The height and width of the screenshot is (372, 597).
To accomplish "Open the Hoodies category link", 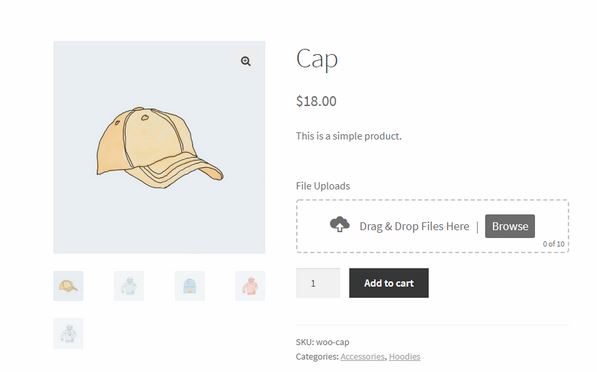I will (x=404, y=357).
